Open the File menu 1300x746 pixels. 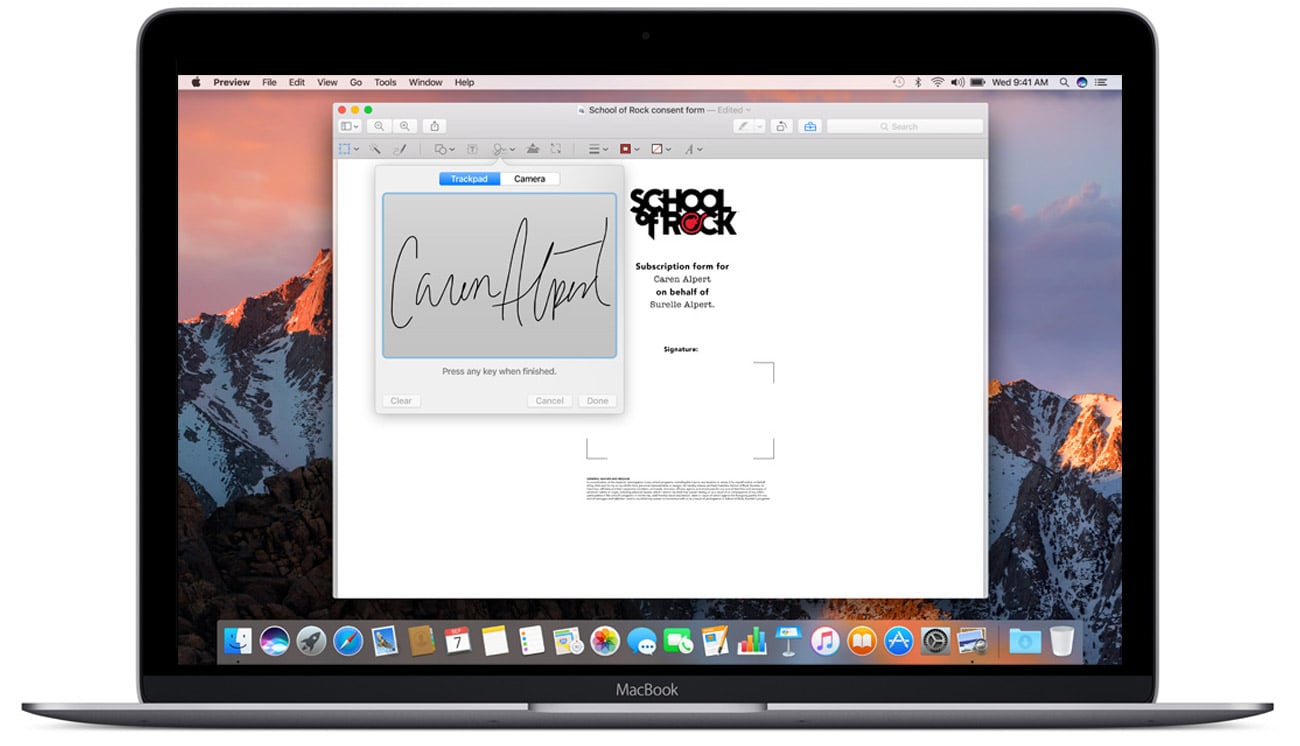tap(269, 82)
